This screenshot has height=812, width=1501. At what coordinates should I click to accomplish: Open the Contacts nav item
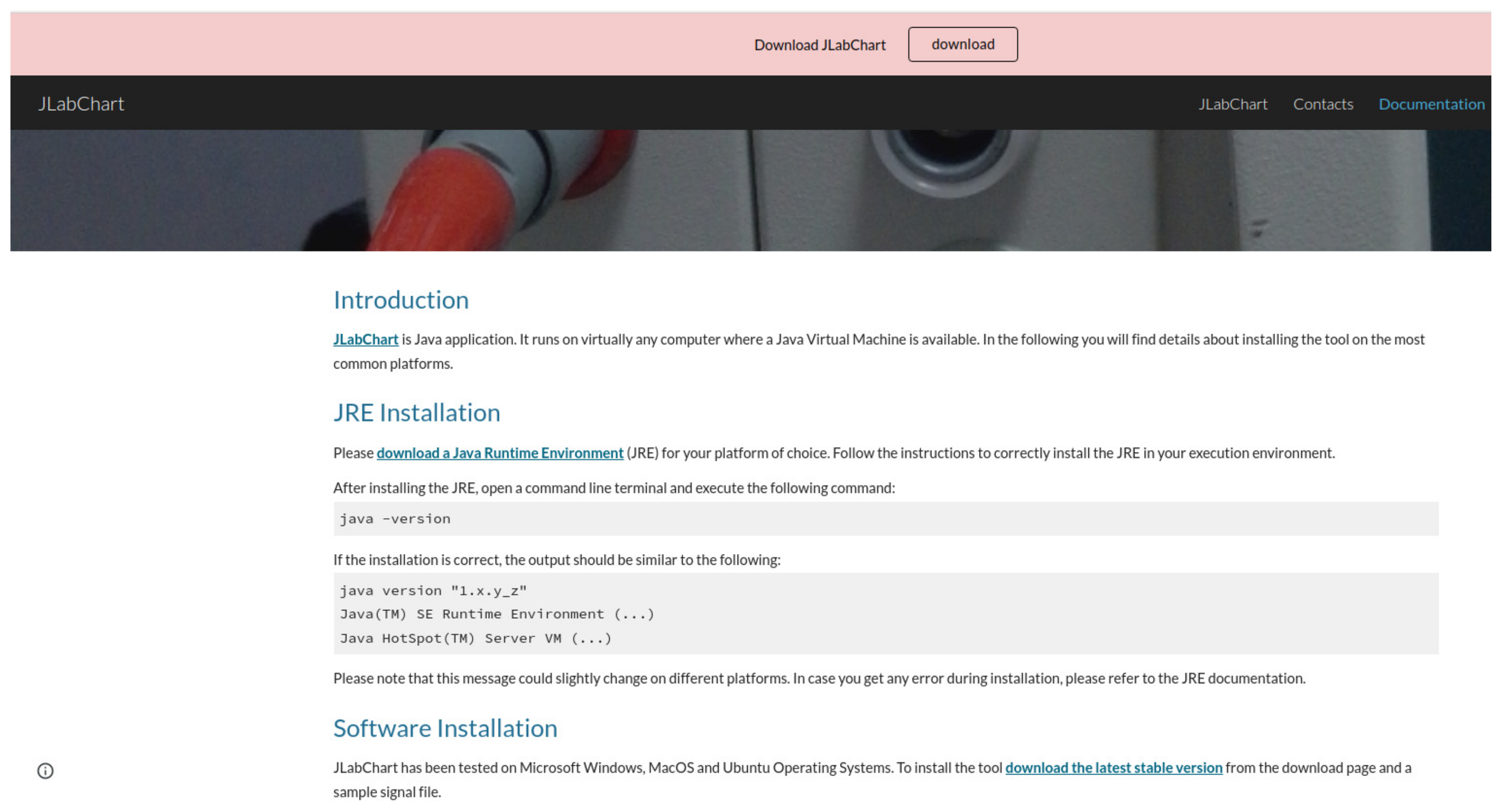point(1323,104)
